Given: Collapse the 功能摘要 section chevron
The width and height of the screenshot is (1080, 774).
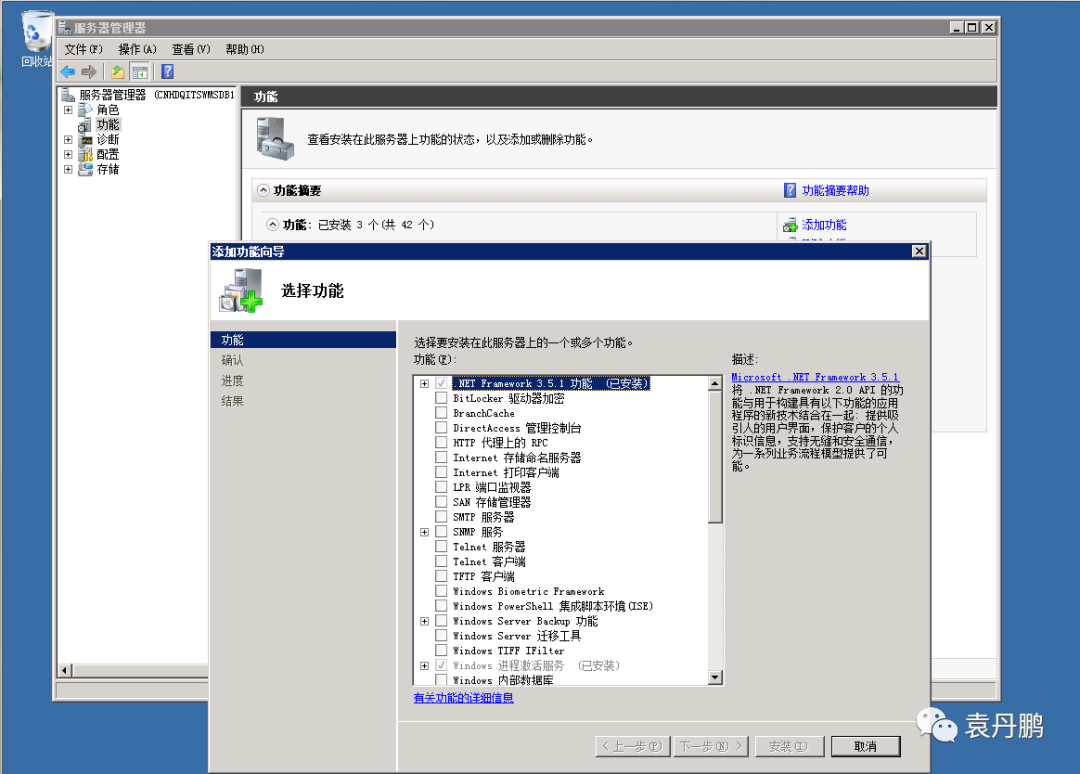Looking at the screenshot, I should click(263, 190).
